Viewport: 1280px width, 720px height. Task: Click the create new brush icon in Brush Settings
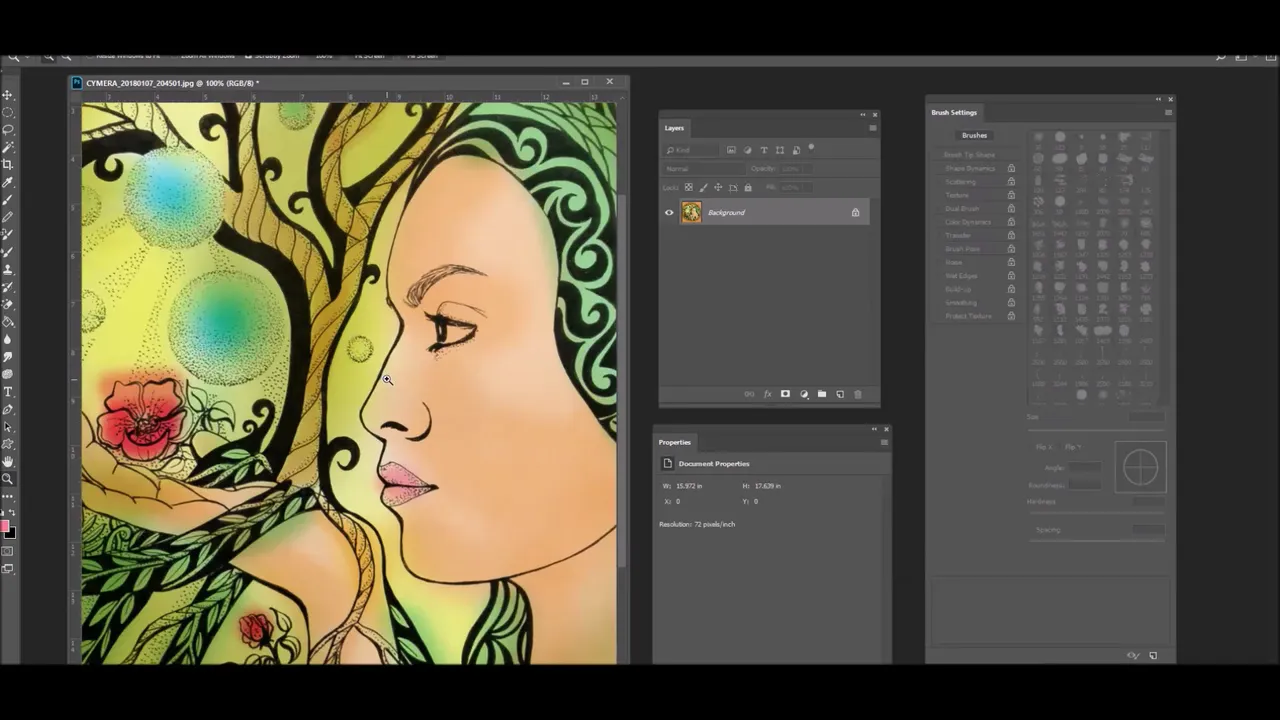click(x=1153, y=655)
